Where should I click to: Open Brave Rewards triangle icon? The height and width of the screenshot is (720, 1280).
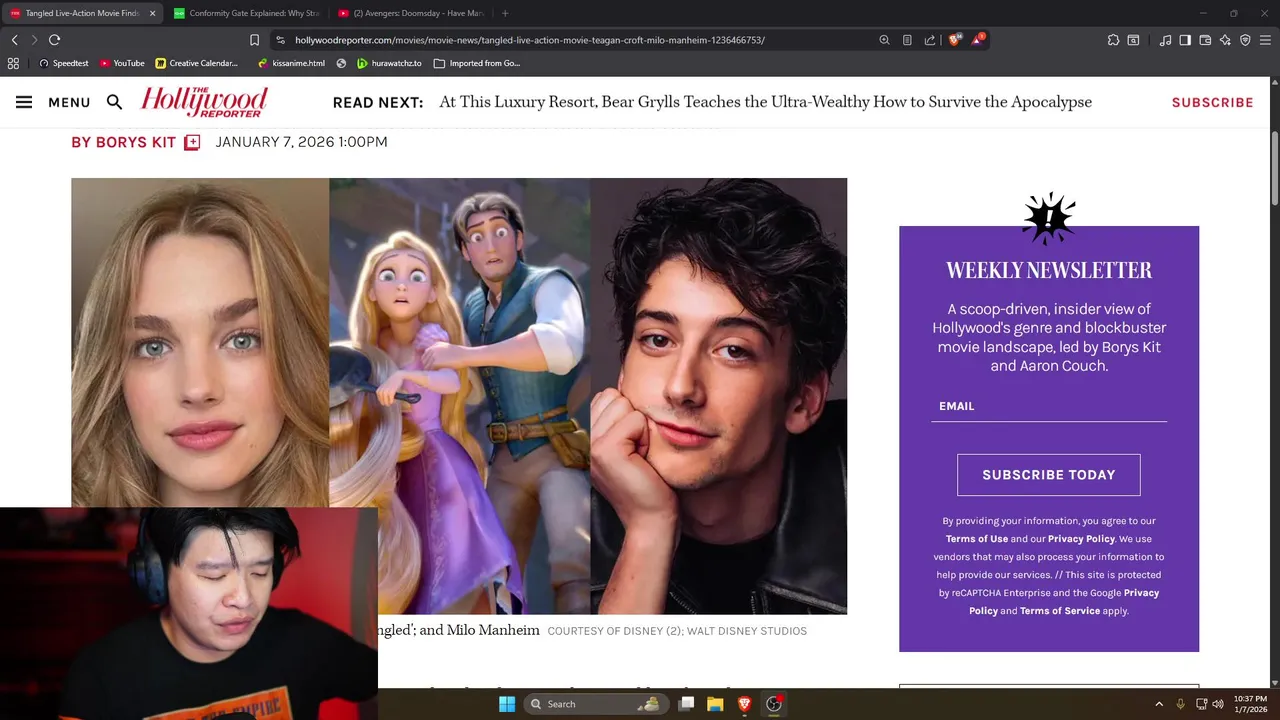pyautogui.click(x=979, y=40)
